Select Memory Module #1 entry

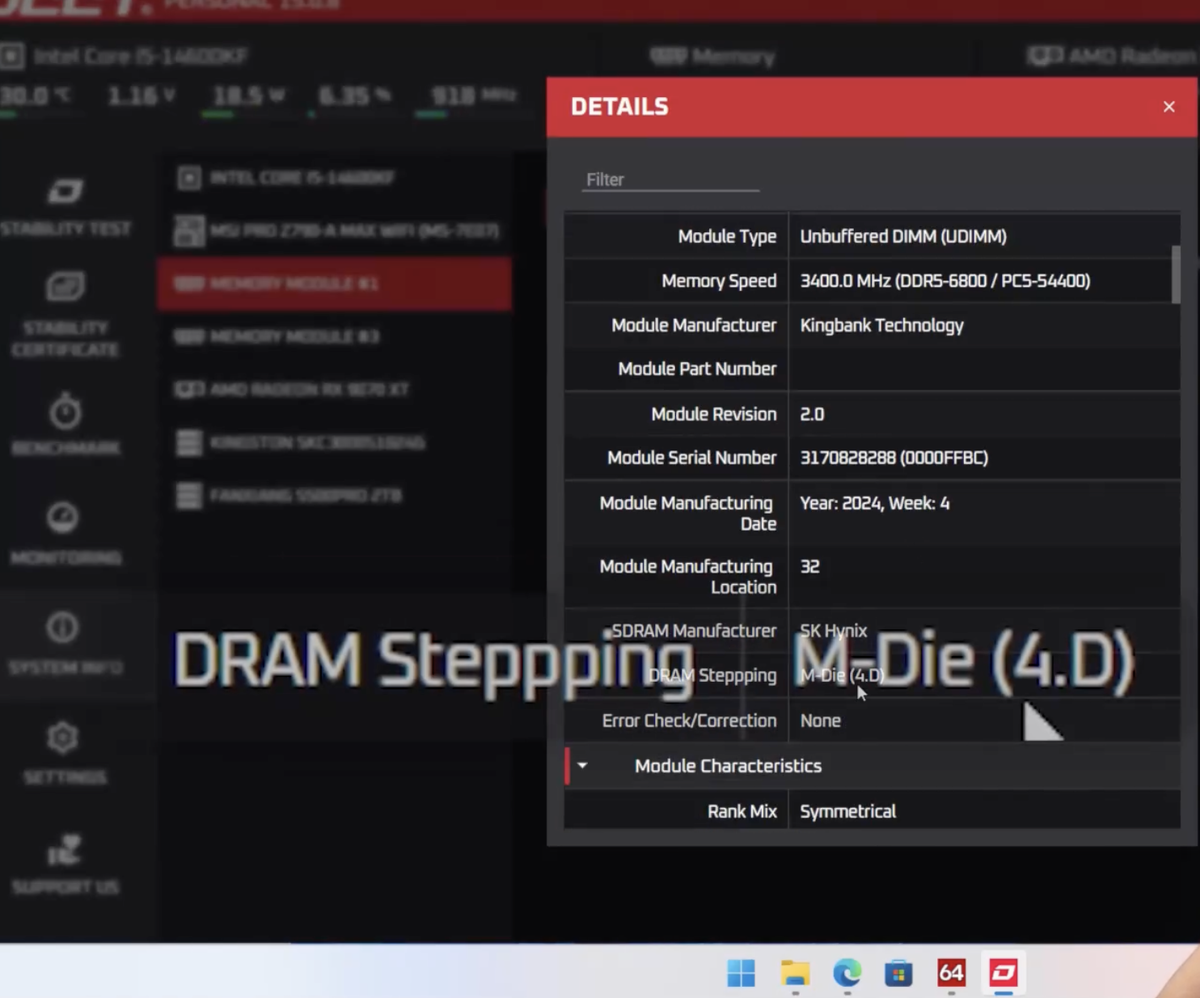334,284
